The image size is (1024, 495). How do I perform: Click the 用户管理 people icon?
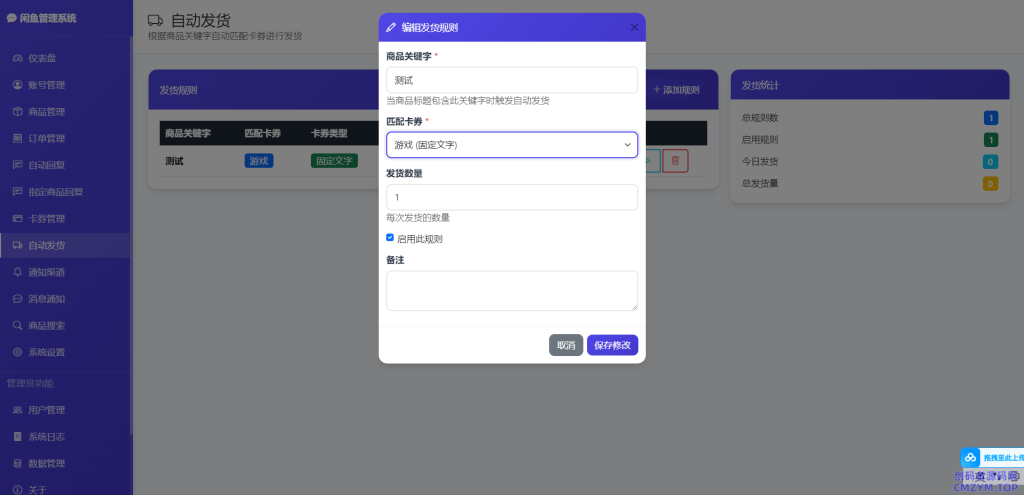(17, 410)
